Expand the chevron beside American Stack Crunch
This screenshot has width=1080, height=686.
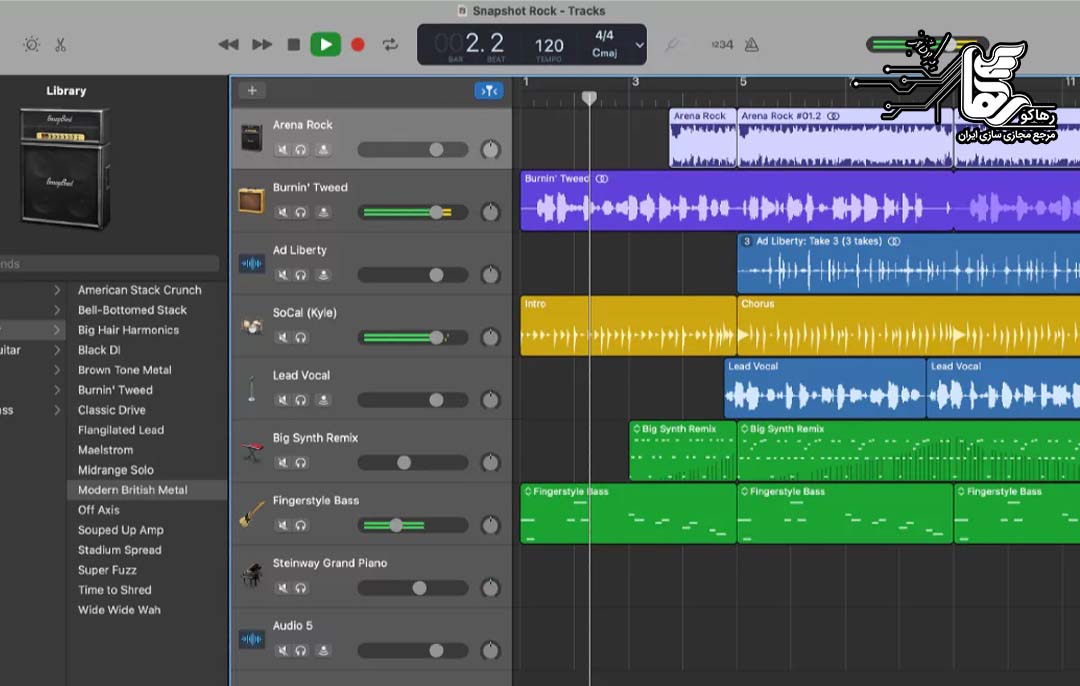point(57,290)
